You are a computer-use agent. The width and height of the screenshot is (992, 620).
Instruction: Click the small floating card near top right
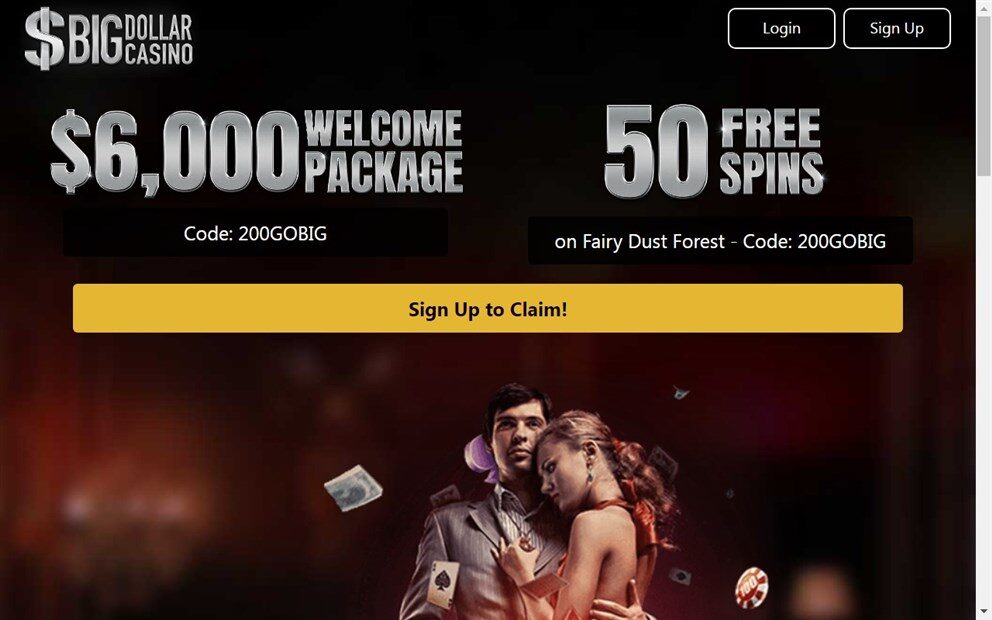[680, 394]
